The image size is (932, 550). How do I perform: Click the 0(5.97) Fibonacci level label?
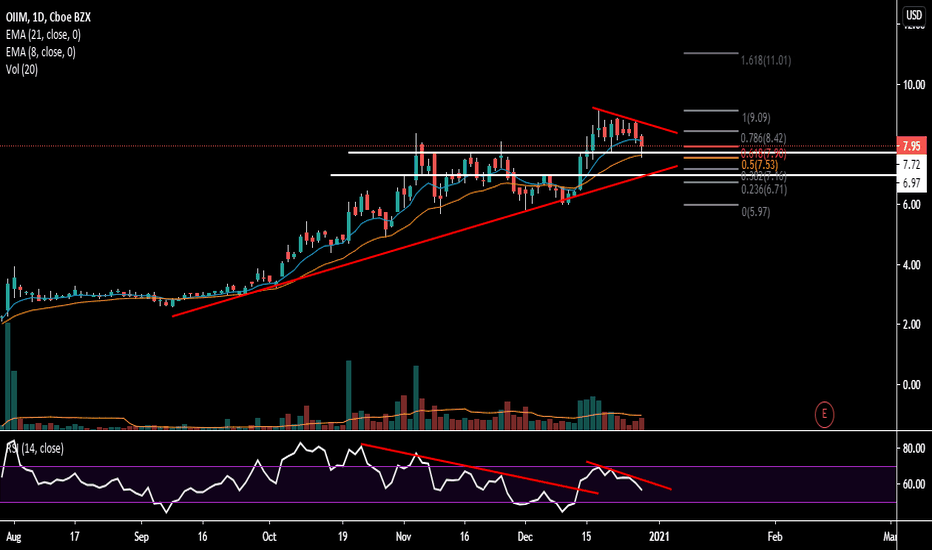pos(755,212)
